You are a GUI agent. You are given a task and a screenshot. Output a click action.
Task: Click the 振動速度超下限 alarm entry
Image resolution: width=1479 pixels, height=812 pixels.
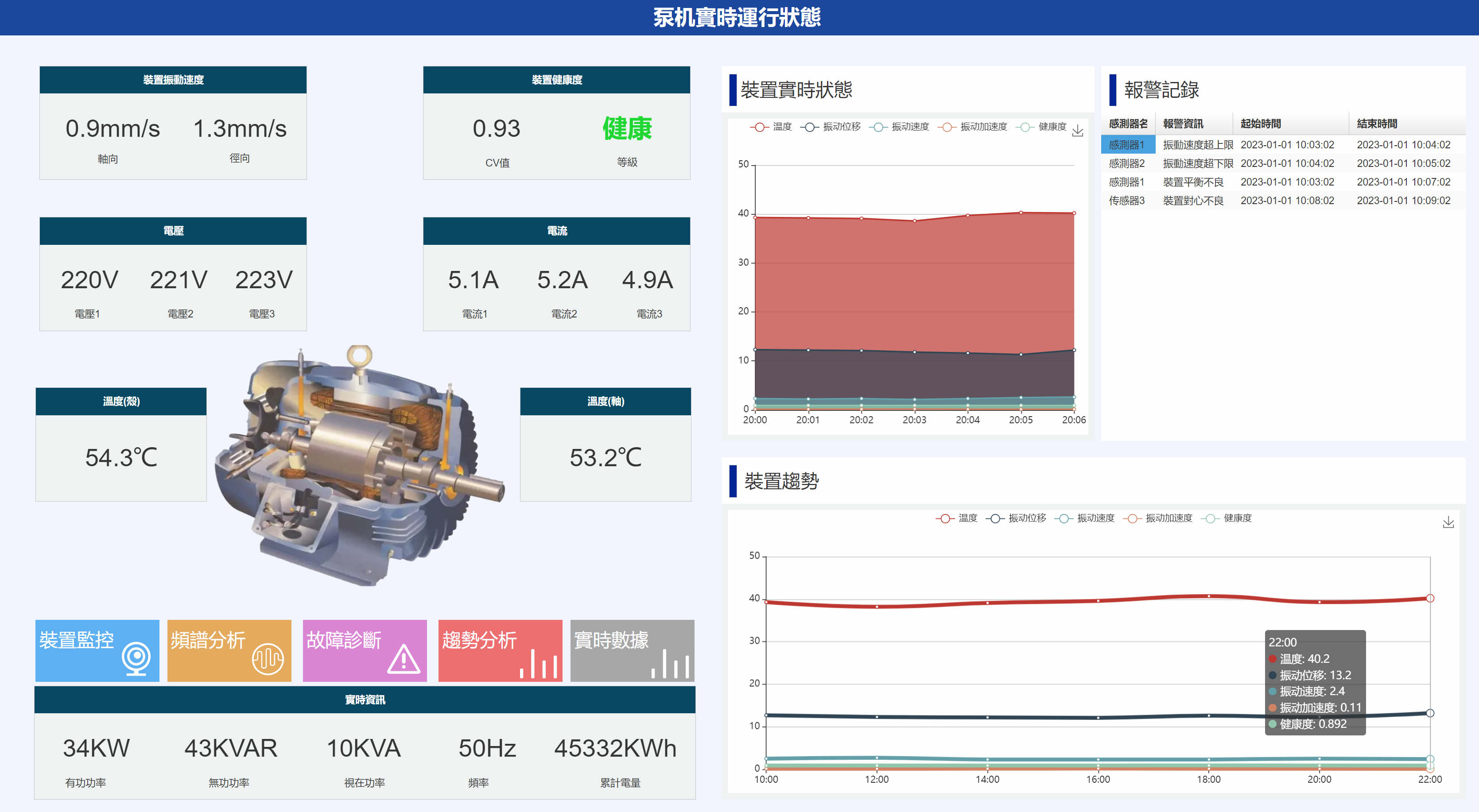pyautogui.click(x=1198, y=163)
